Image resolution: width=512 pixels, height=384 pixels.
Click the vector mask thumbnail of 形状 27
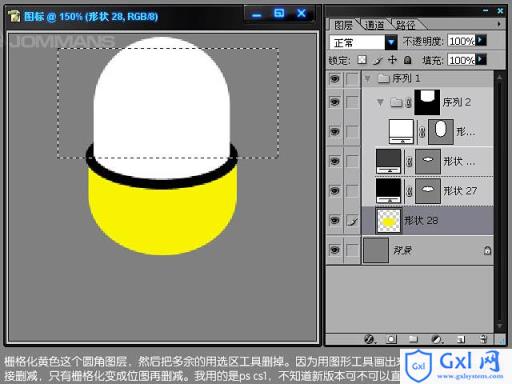pyautogui.click(x=428, y=191)
